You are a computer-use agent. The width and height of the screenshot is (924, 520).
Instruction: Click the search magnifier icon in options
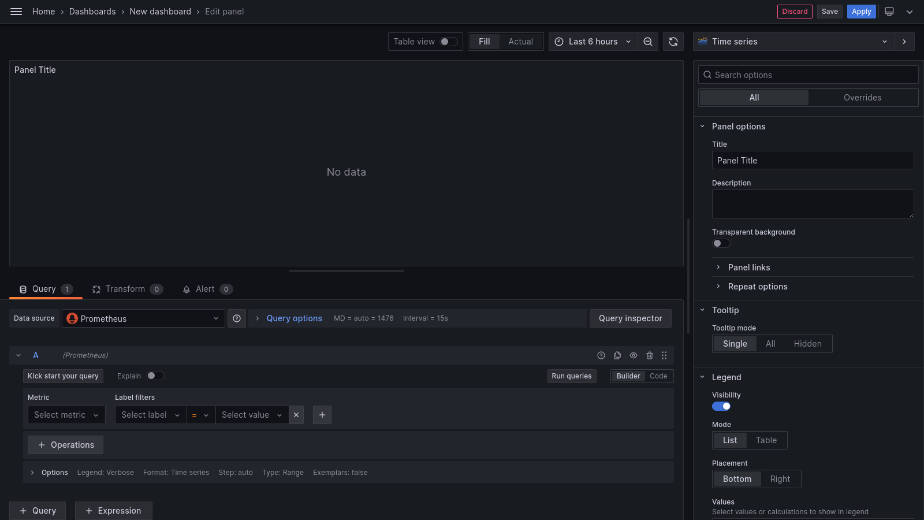[707, 75]
